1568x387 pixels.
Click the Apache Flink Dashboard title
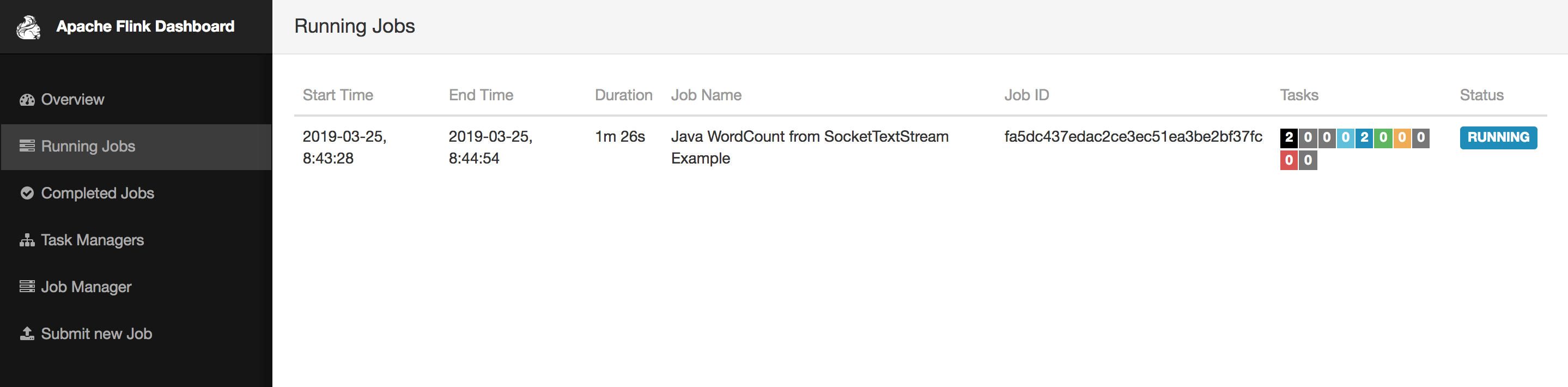click(x=145, y=27)
